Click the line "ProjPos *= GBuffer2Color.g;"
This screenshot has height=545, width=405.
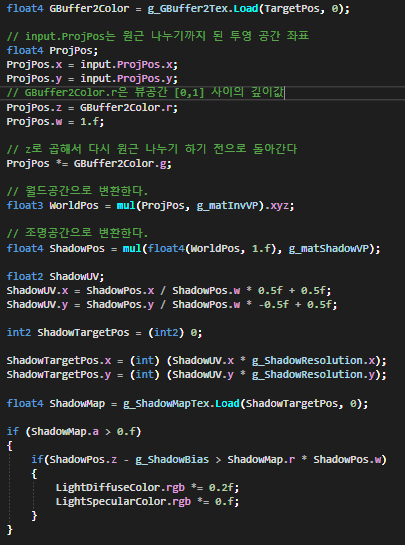89,163
